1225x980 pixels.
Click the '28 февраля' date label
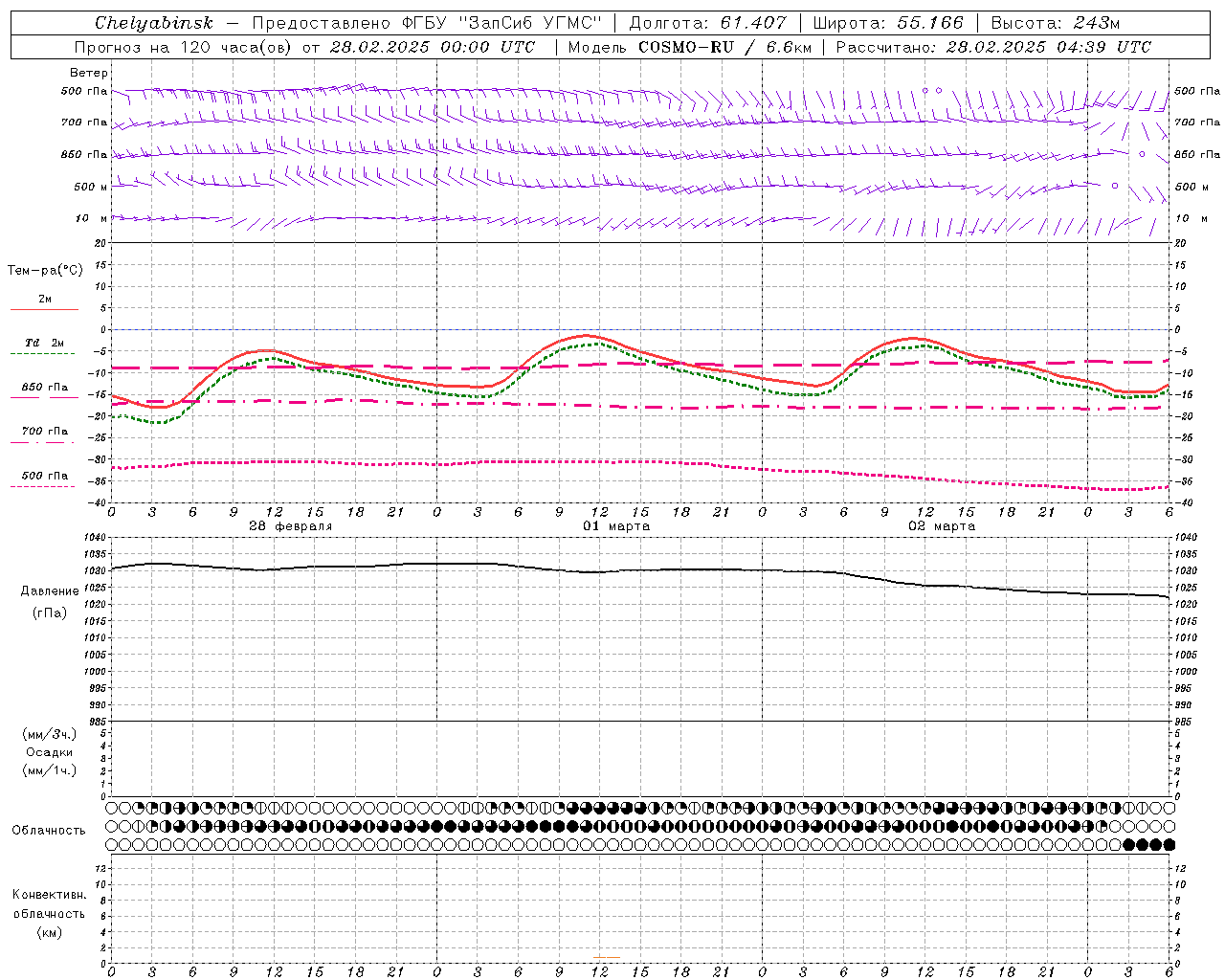290,526
